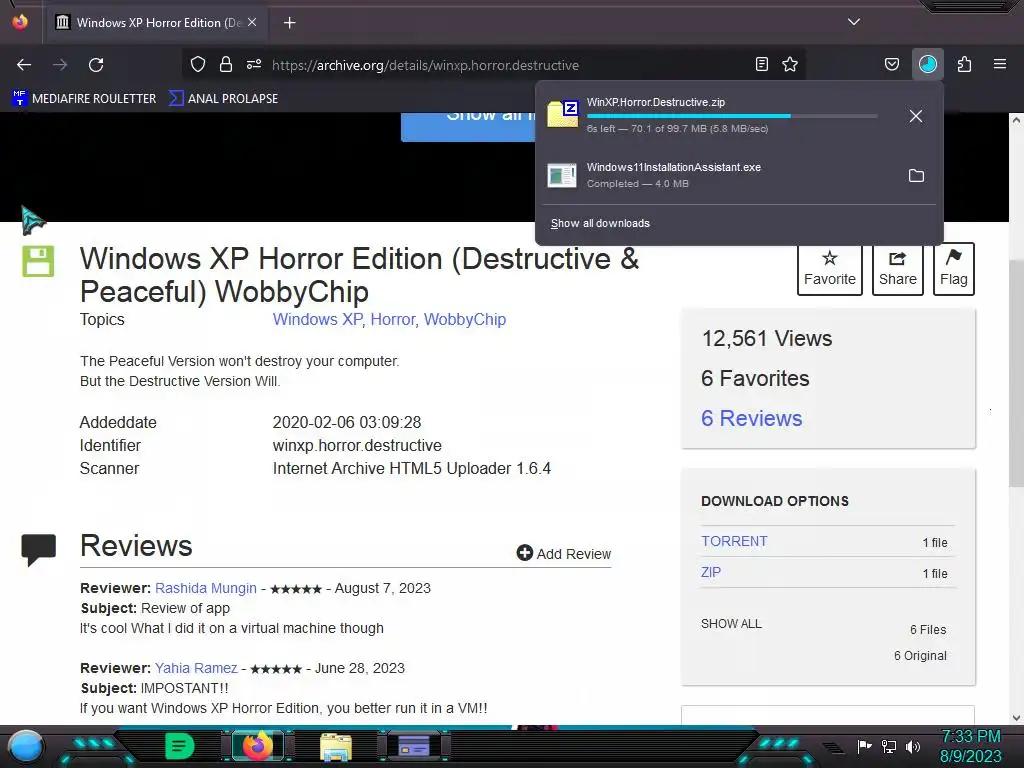Click the WinXP.Horror.Destructive.zip download progress bar
The width and height of the screenshot is (1024, 768).
coord(731,116)
